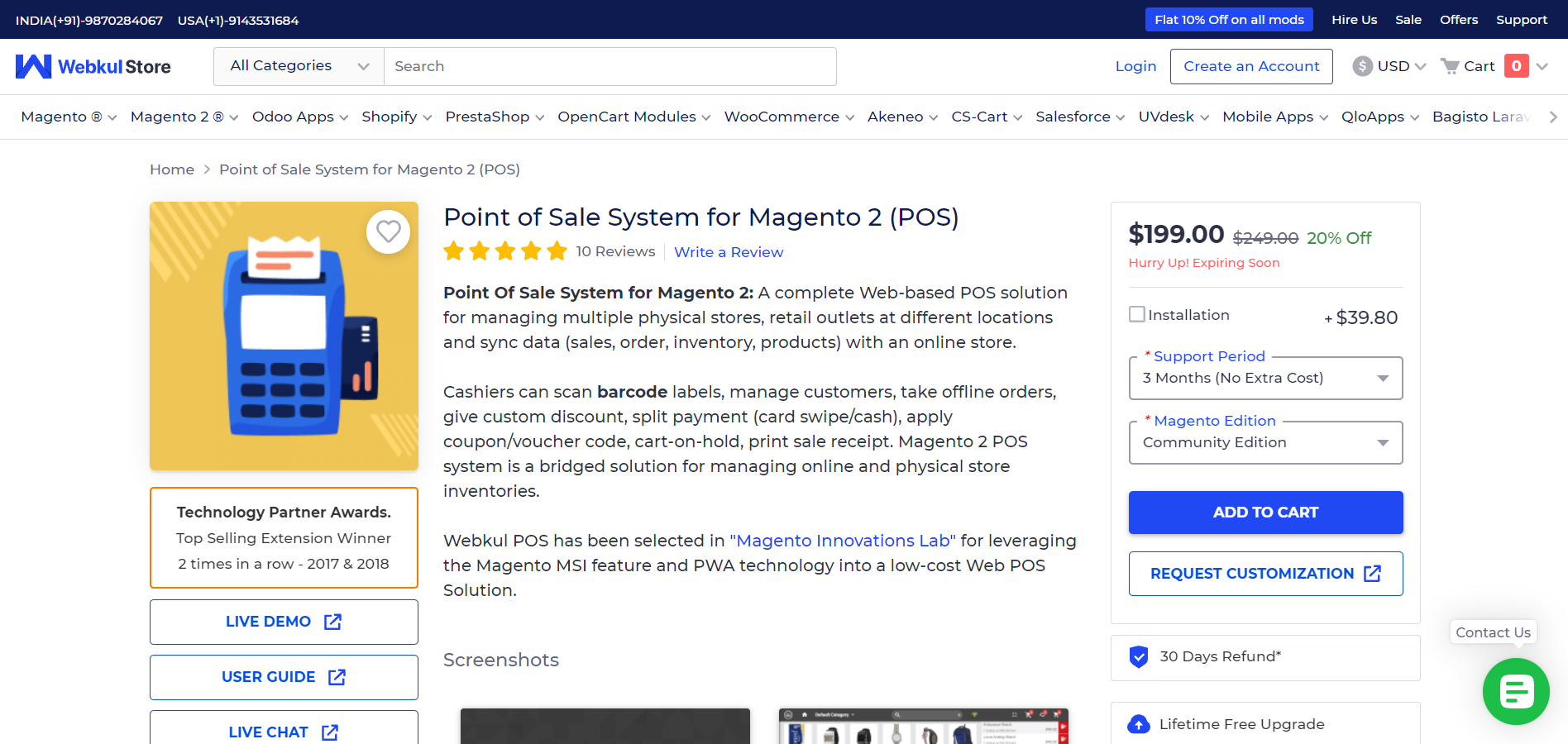This screenshot has width=1568, height=744.
Task: Click Flat 10% Off on all mods banner
Action: [x=1229, y=20]
